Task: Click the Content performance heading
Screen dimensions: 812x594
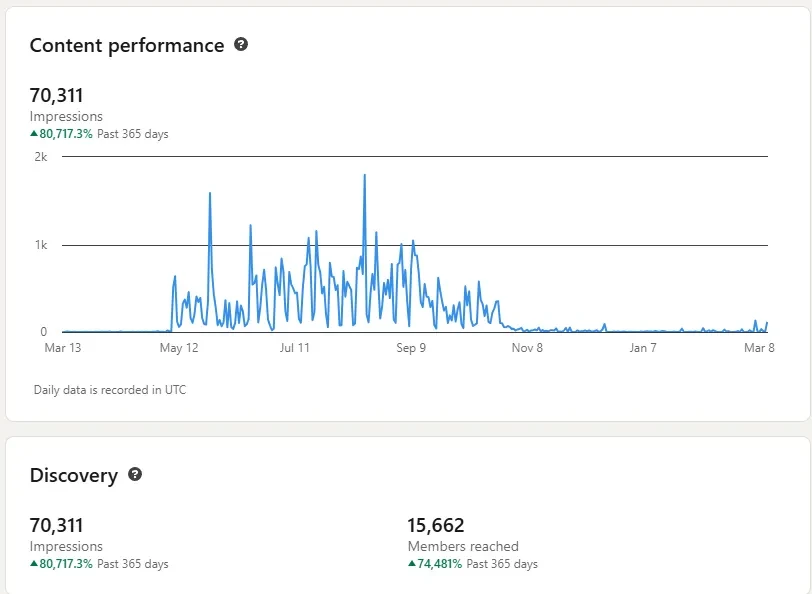Action: [127, 46]
